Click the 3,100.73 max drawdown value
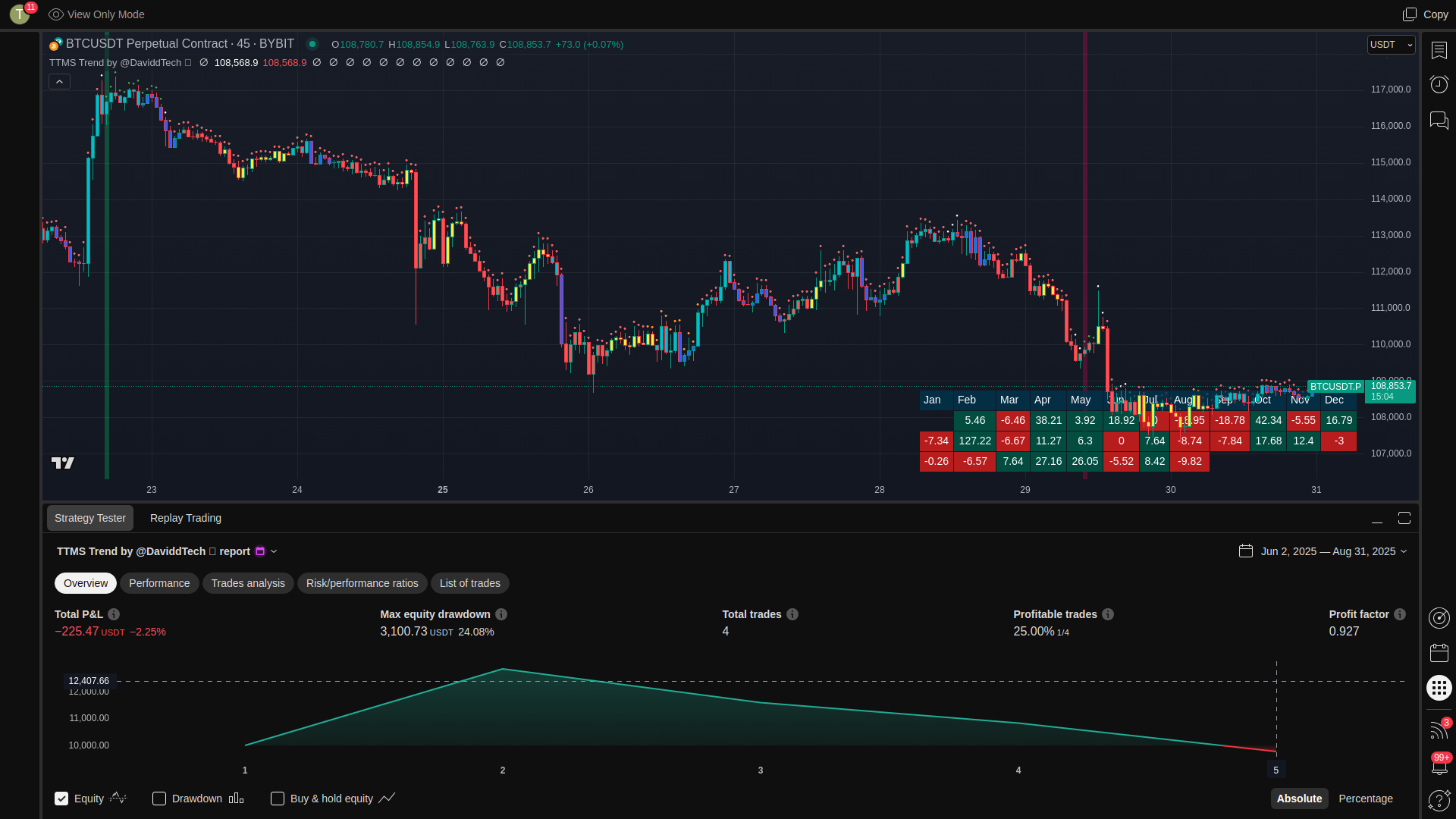The height and width of the screenshot is (819, 1456). (403, 632)
